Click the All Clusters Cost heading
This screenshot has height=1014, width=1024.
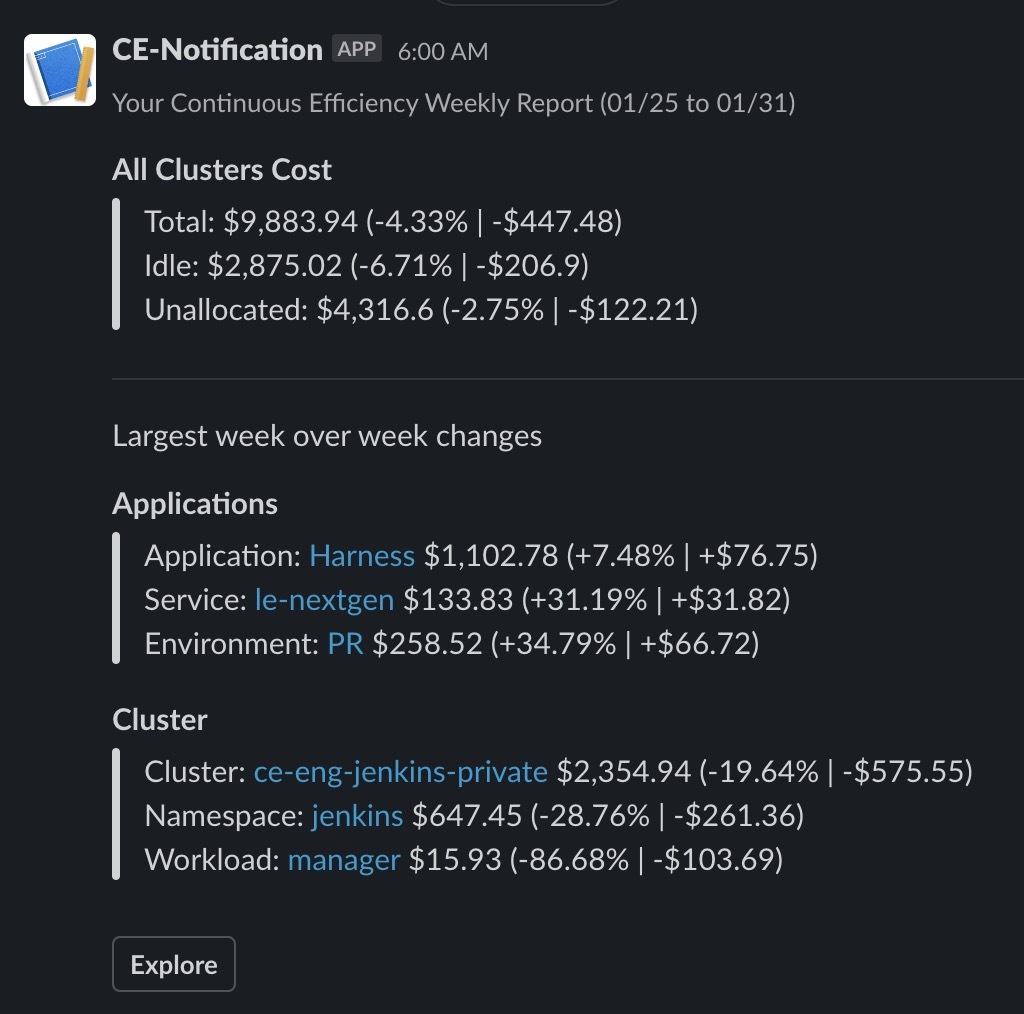(x=222, y=170)
